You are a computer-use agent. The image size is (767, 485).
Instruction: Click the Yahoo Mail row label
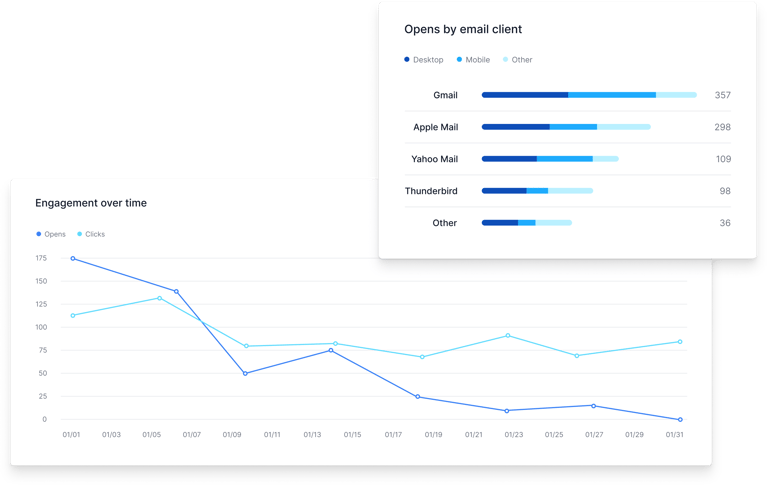click(x=434, y=159)
